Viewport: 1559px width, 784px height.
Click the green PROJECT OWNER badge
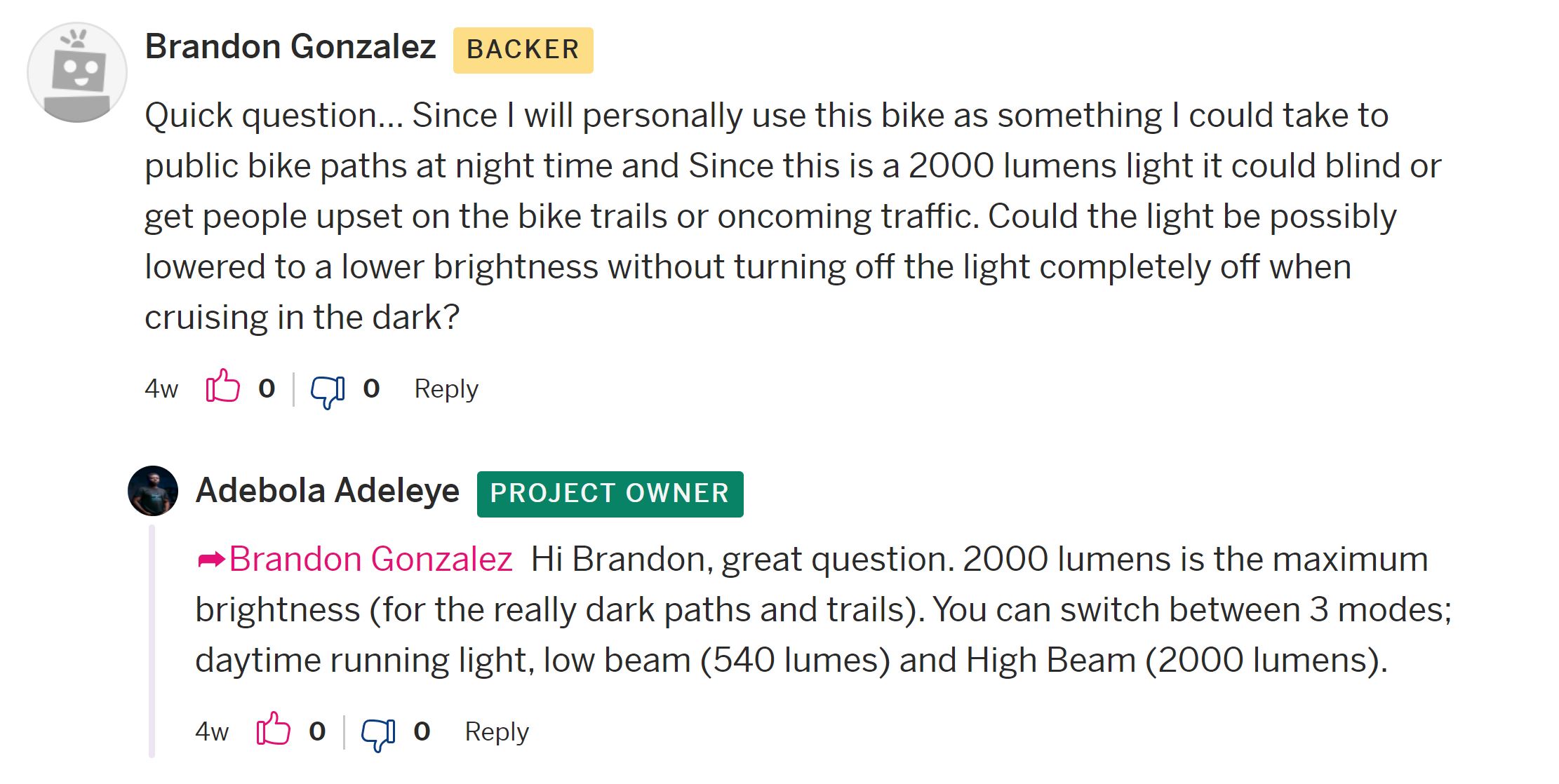pyautogui.click(x=610, y=494)
